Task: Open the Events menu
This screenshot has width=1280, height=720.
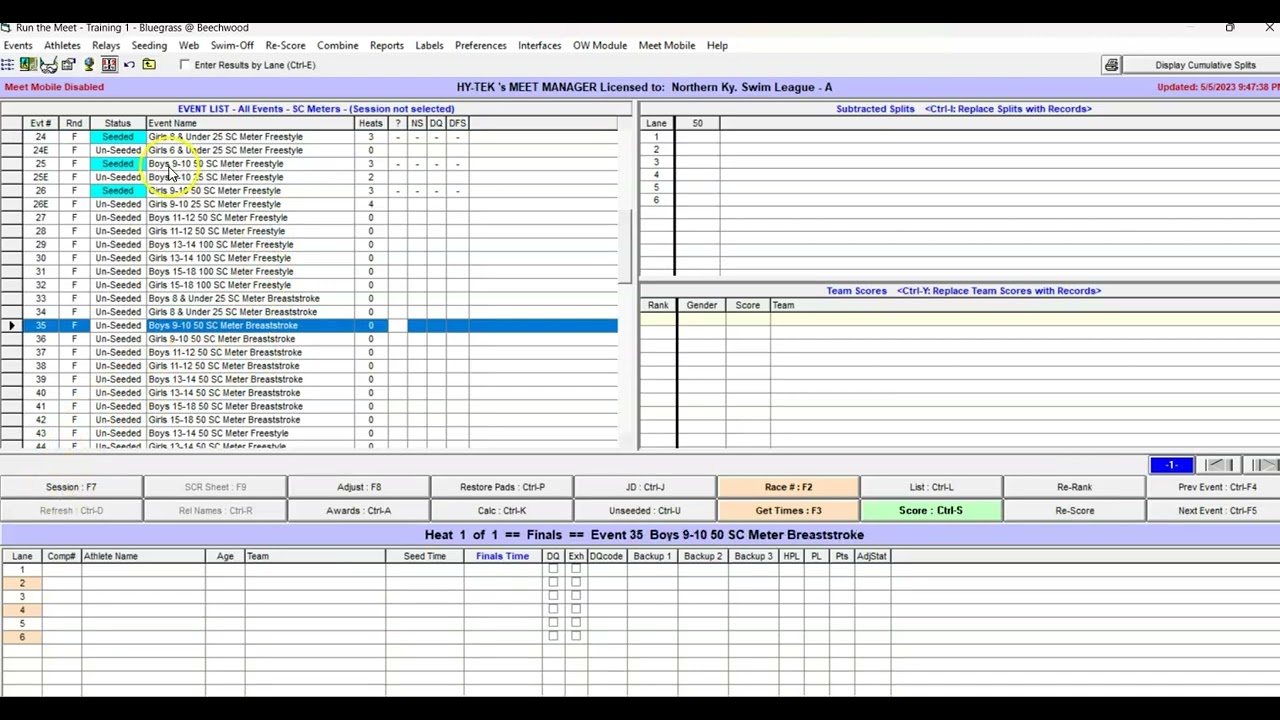Action: click(x=18, y=45)
